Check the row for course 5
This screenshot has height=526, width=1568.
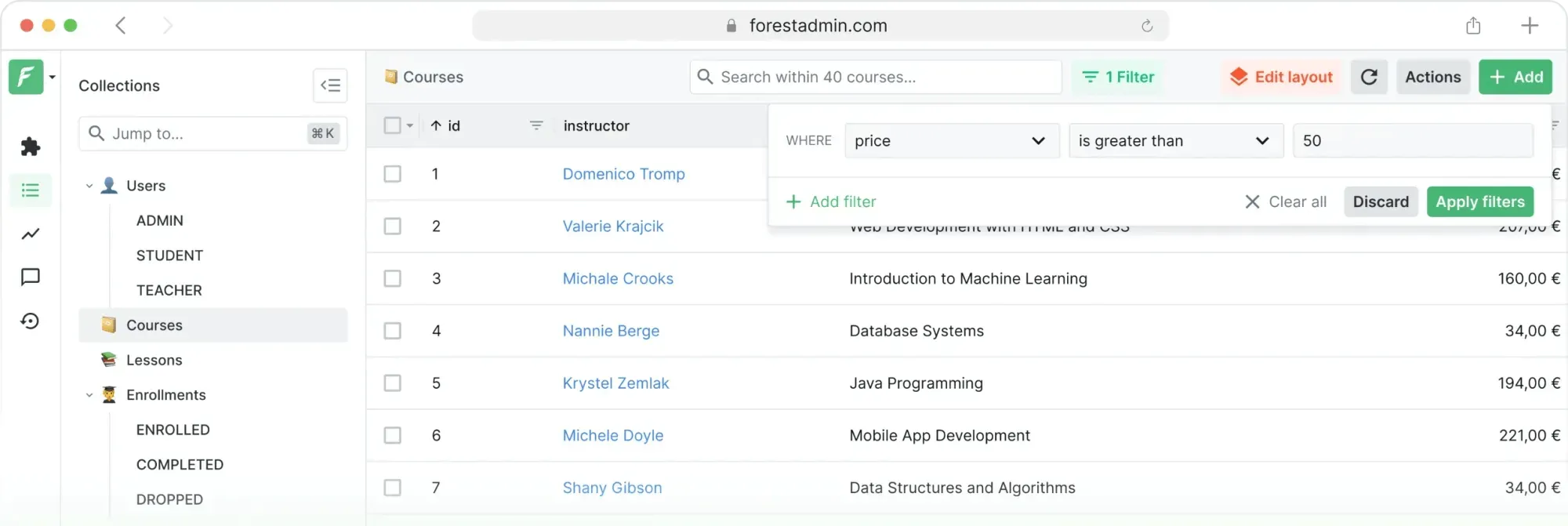pos(392,383)
